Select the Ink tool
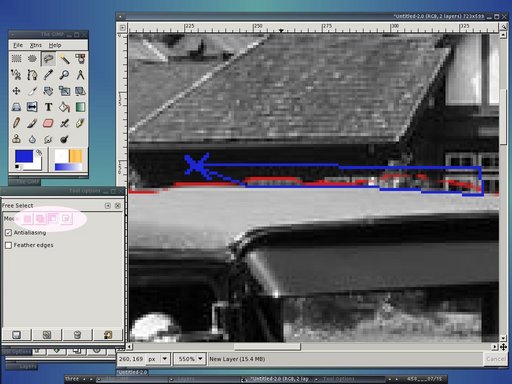This screenshot has width=512, height=384. (80, 123)
